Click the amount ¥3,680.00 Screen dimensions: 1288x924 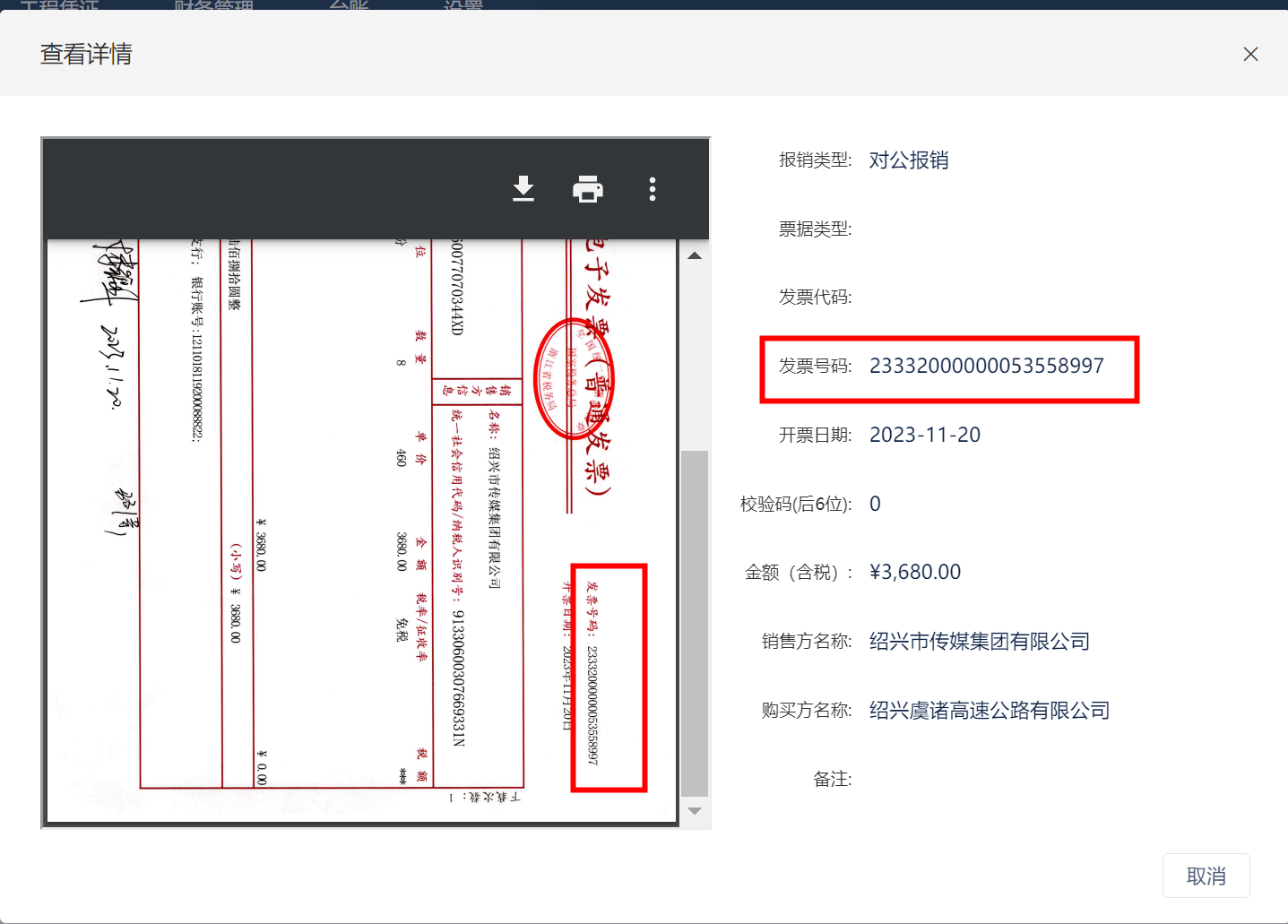pyautogui.click(x=915, y=572)
